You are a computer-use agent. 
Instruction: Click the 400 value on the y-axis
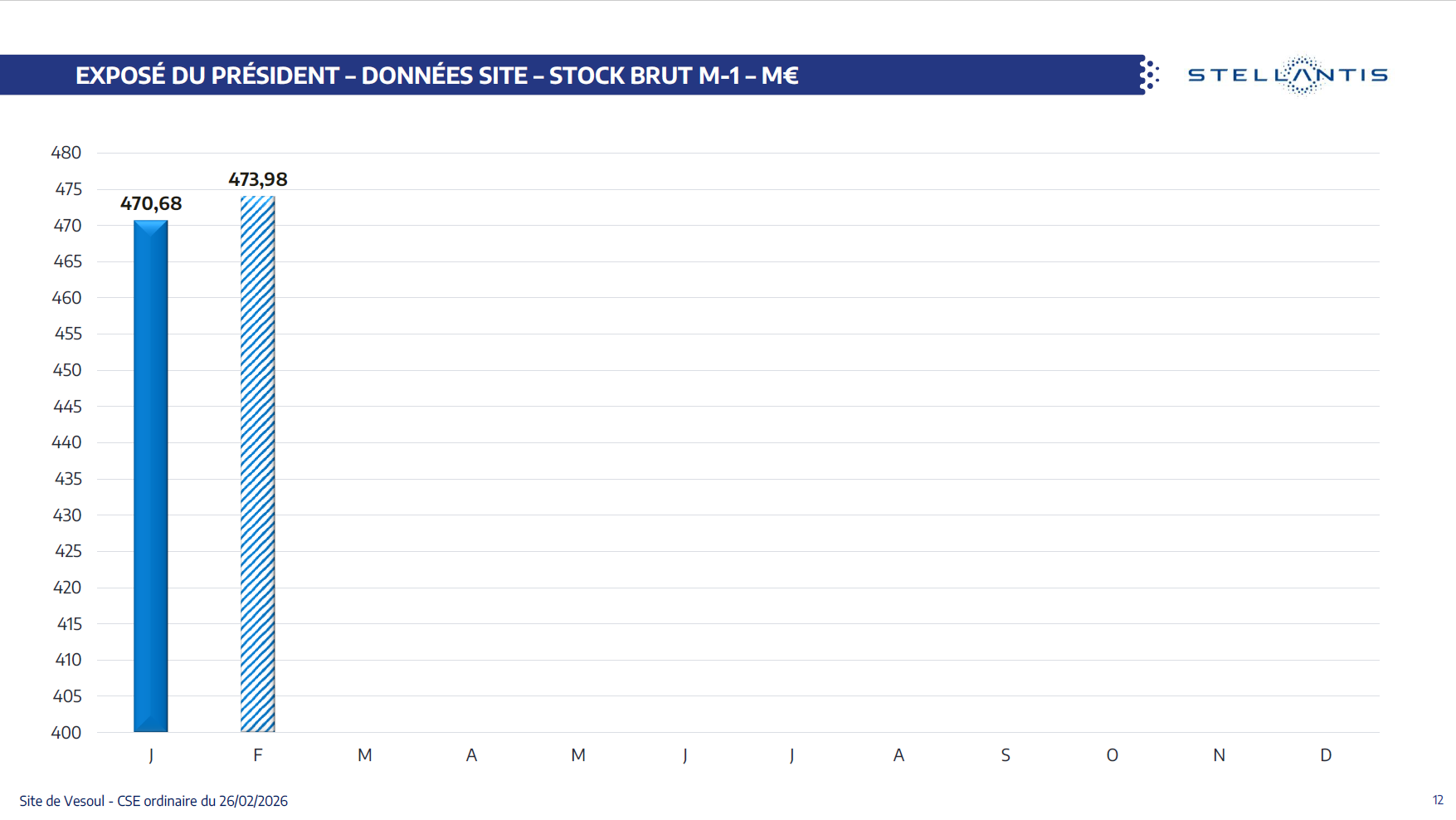pos(66,733)
